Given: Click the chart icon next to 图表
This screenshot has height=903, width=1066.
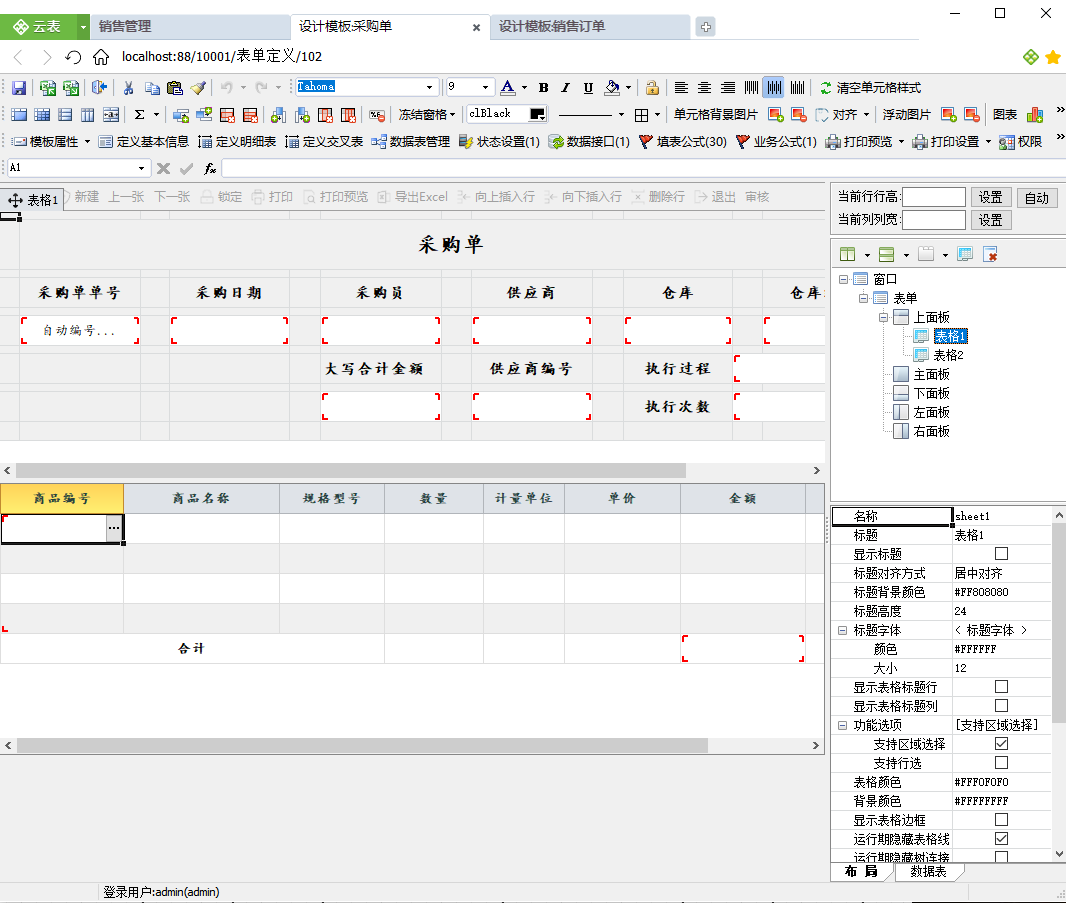Looking at the screenshot, I should point(1035,115).
